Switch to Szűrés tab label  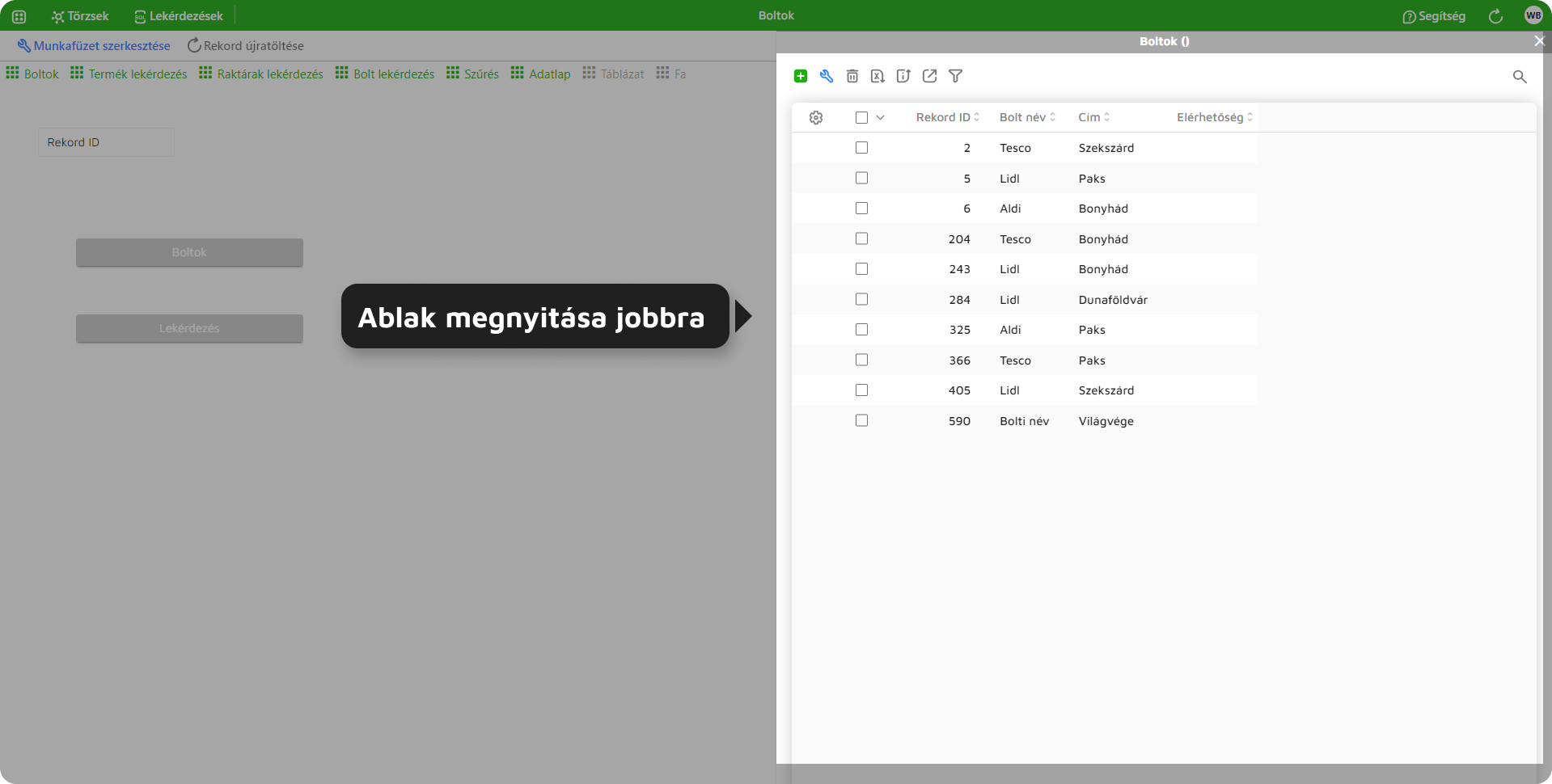pos(482,74)
